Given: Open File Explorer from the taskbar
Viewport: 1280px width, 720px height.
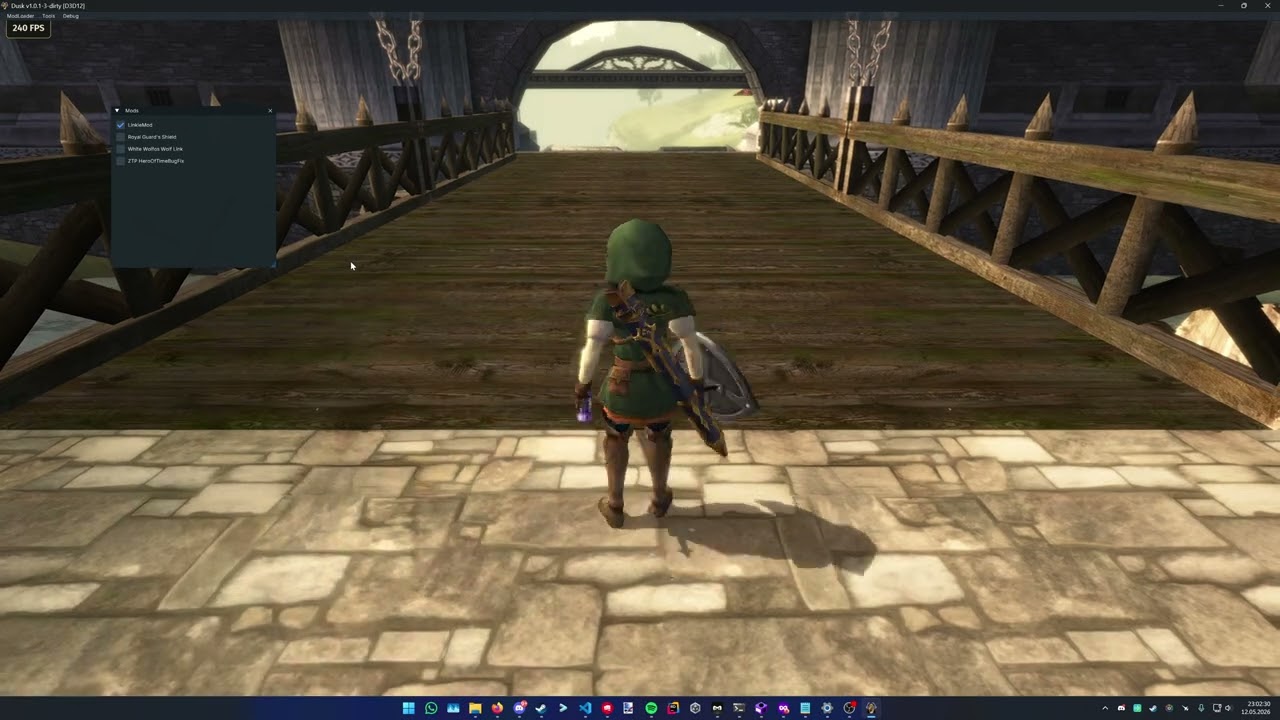Looking at the screenshot, I should coord(475,708).
